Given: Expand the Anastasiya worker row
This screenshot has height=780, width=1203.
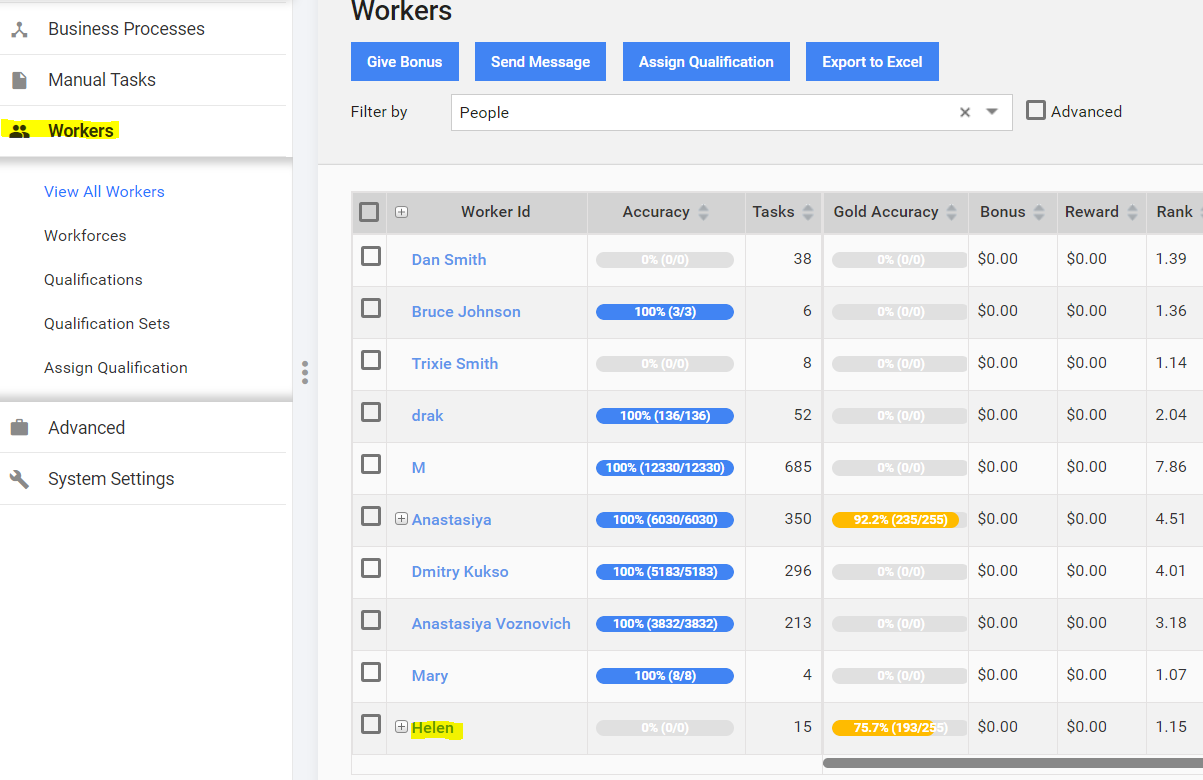Looking at the screenshot, I should [x=401, y=519].
